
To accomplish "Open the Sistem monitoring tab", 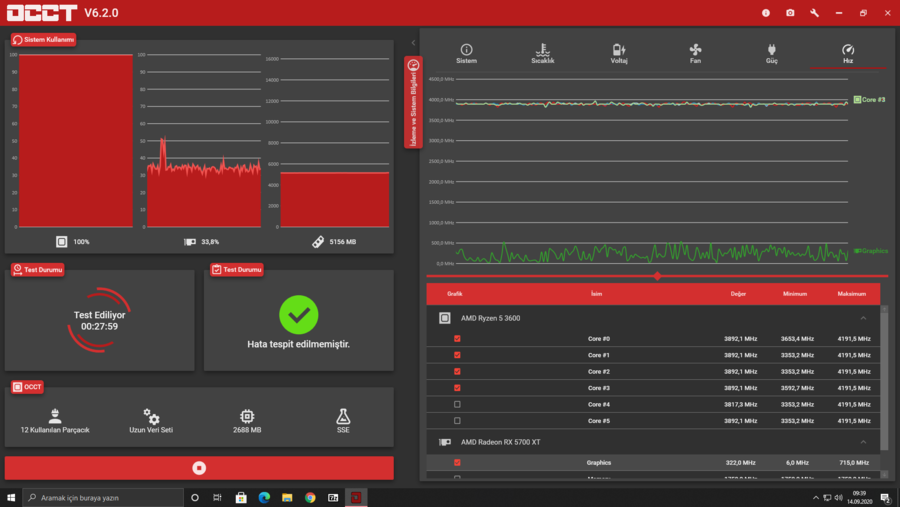I will click(466, 54).
